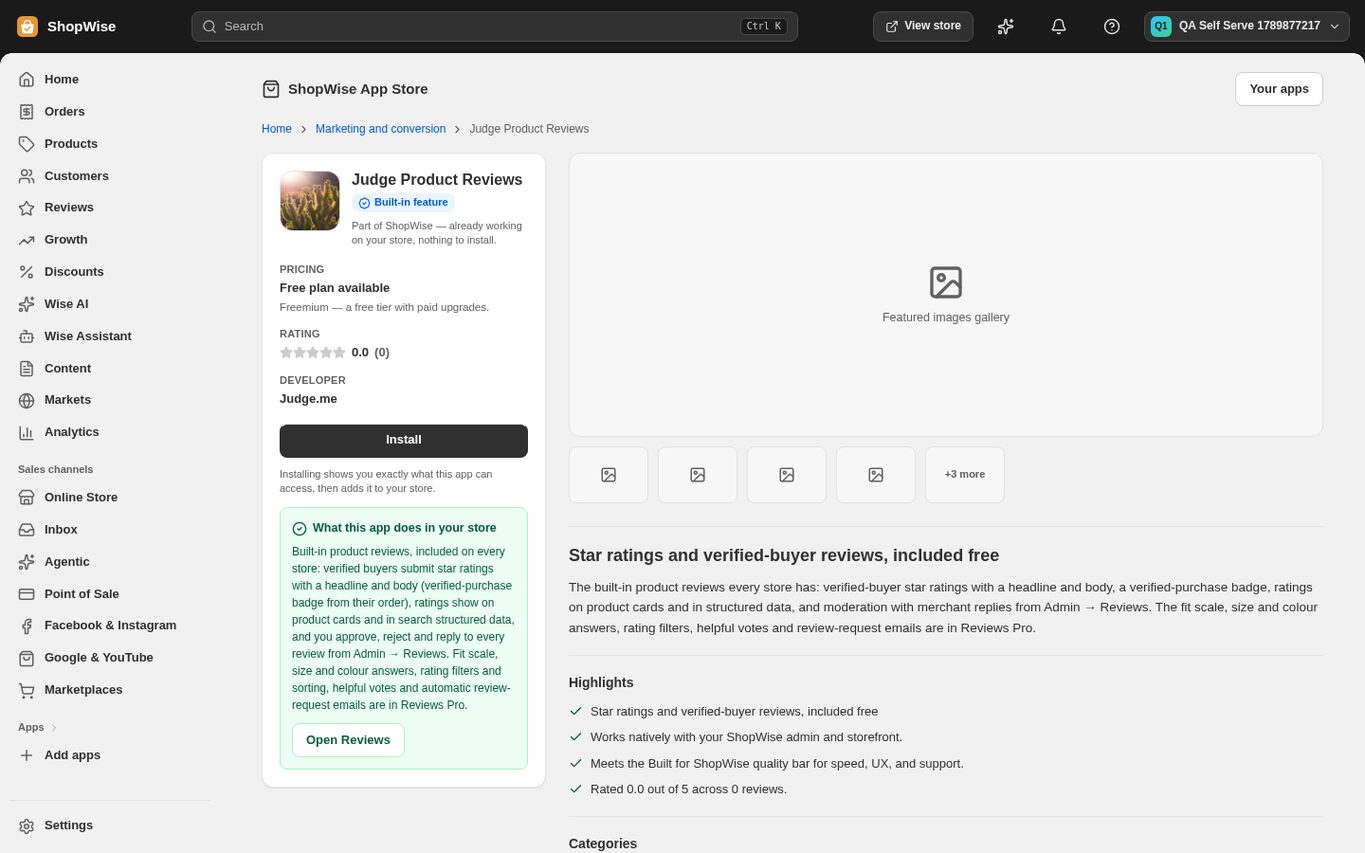
Task: Click the Wise AI sparkle icon in sidebar
Action: (x=27, y=304)
